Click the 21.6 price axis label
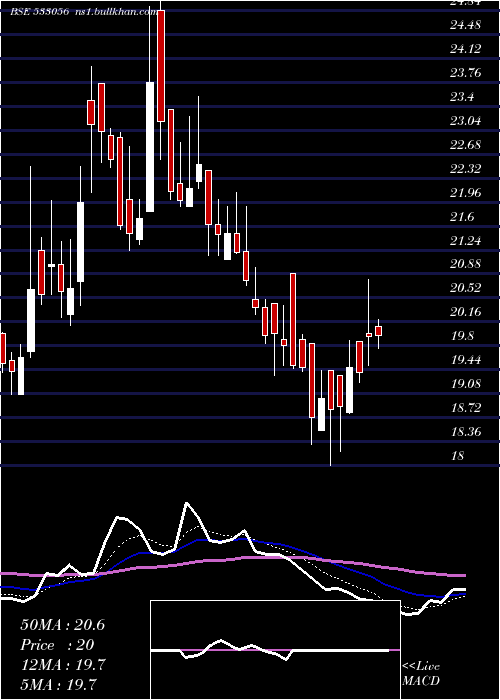500x700 pixels. pos(462,217)
